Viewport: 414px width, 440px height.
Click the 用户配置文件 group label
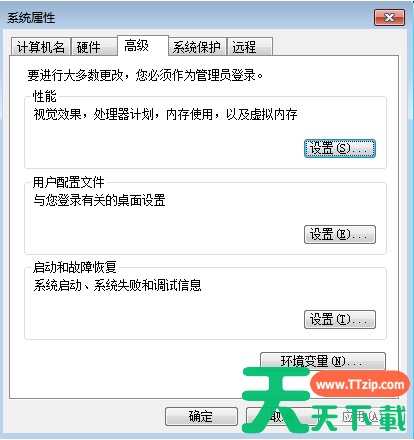(x=68, y=182)
